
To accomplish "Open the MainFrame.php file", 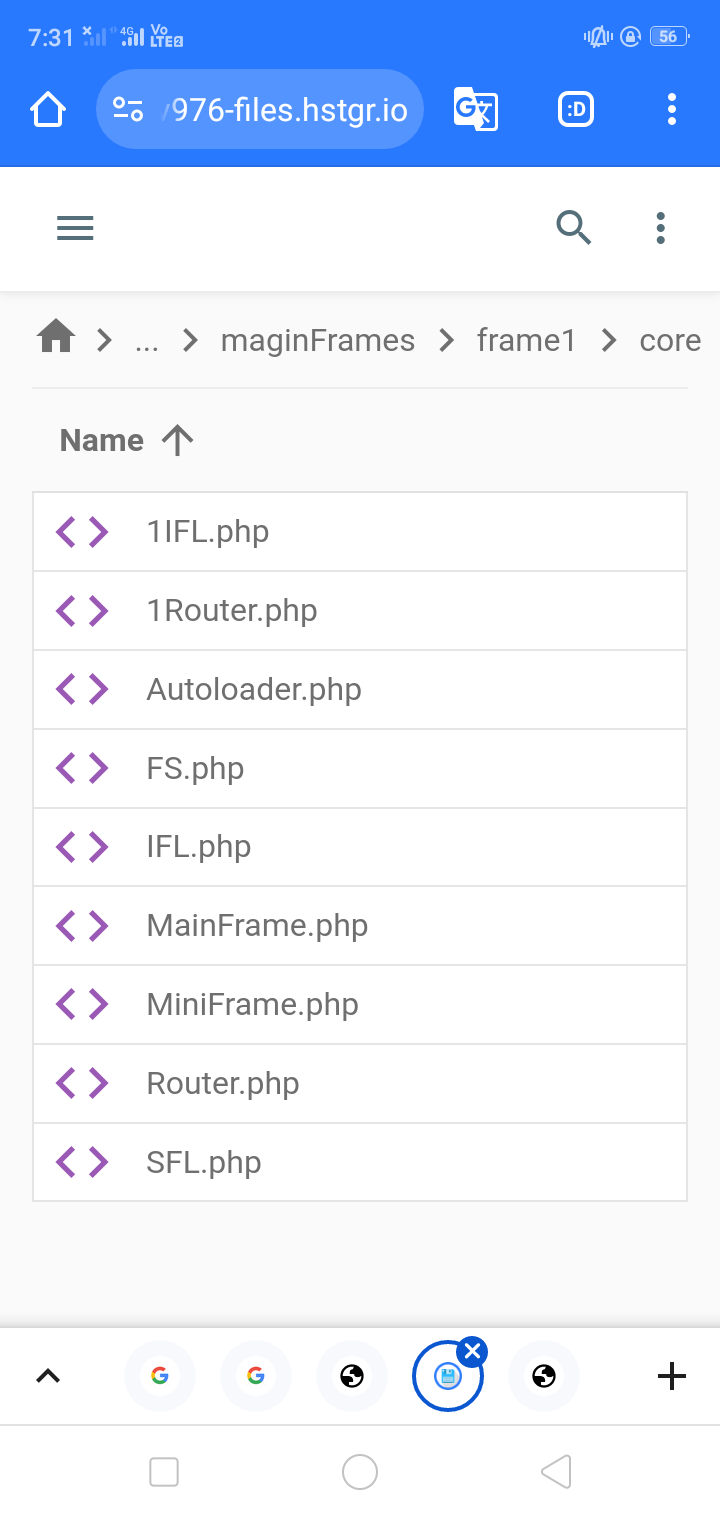I will [257, 925].
